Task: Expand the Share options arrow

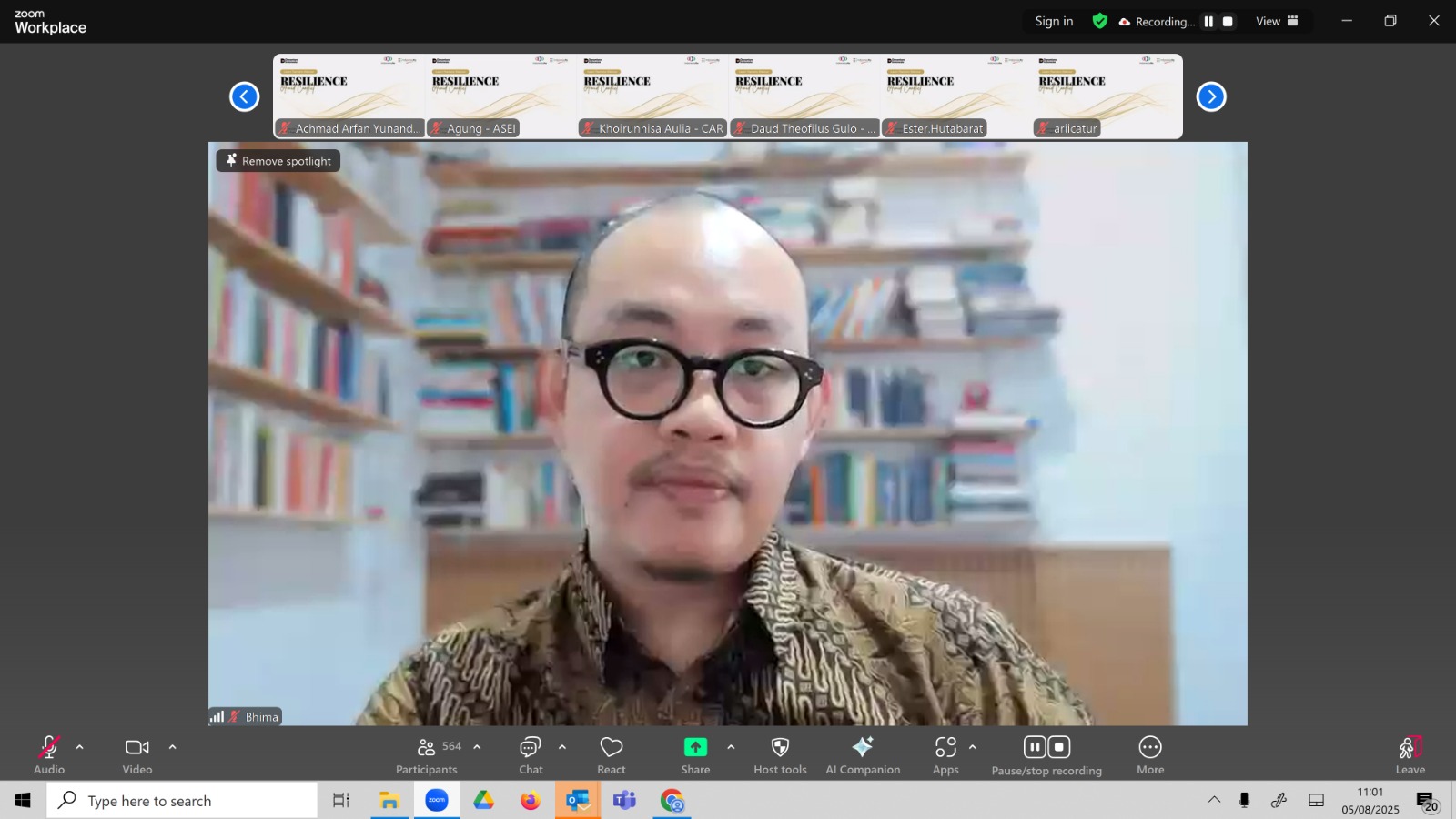Action: click(731, 747)
